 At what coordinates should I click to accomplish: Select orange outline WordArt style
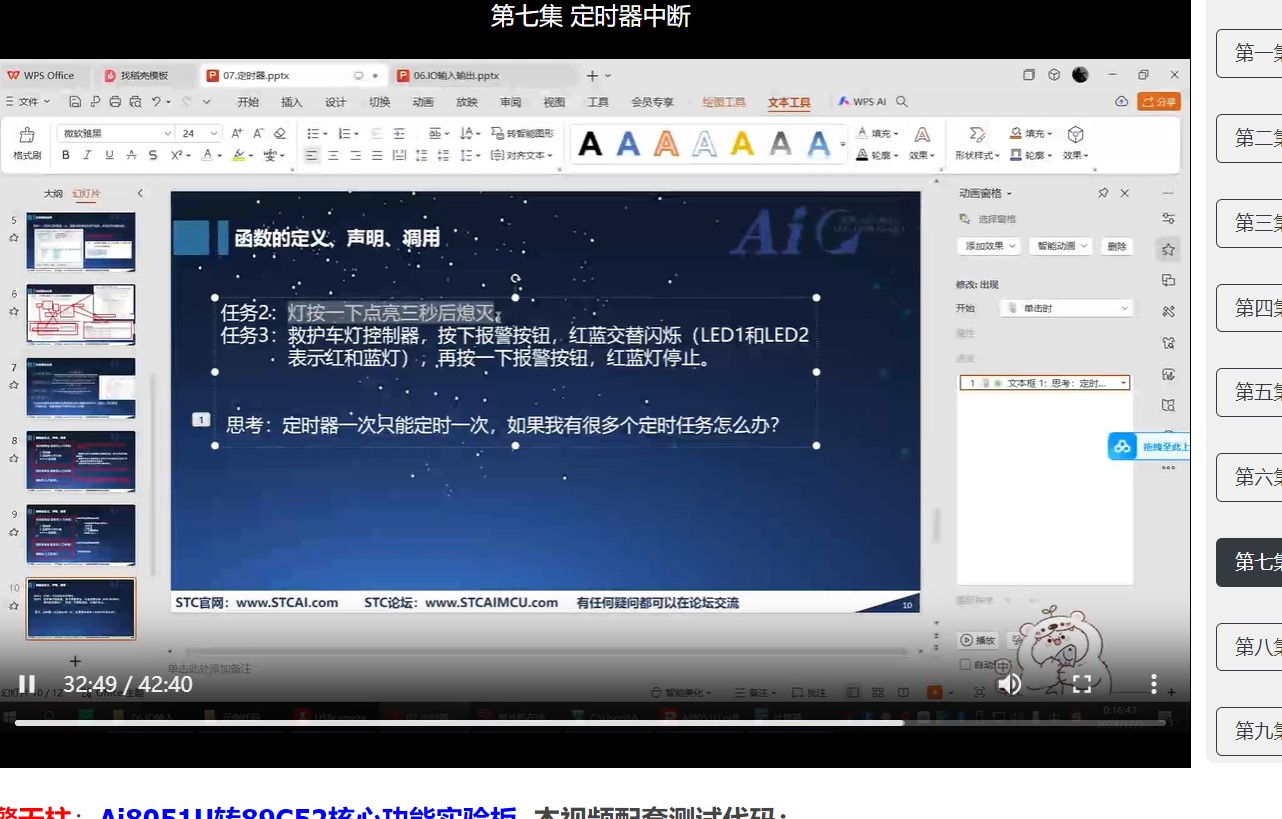pos(666,145)
